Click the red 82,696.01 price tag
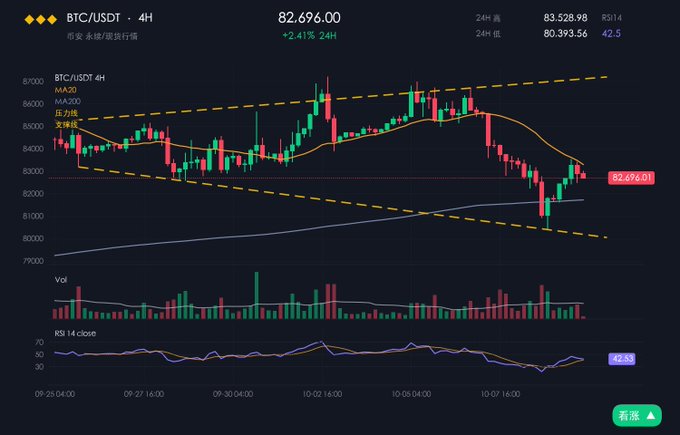680x435 pixels. click(631, 177)
